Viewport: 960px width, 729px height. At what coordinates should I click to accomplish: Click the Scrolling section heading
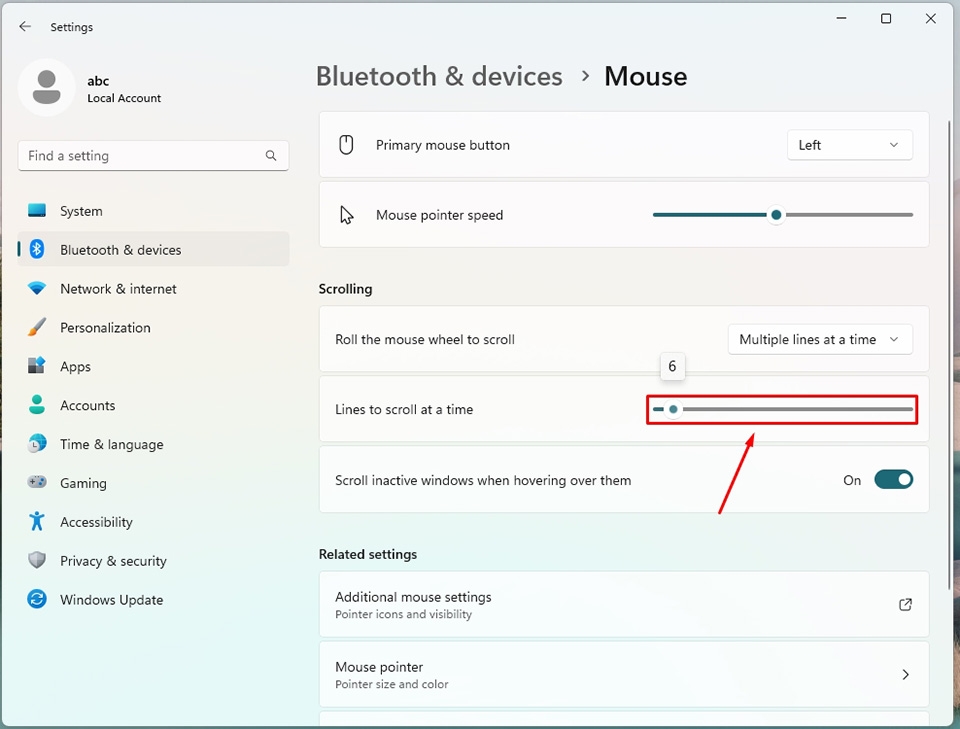pos(345,289)
